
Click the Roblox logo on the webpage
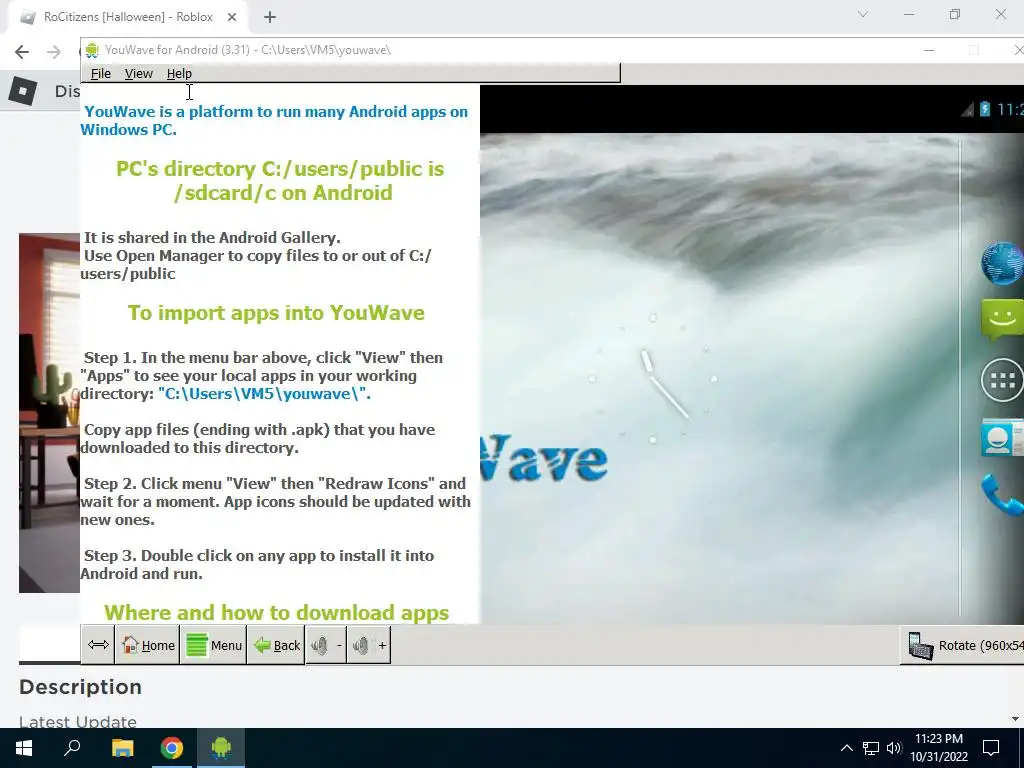click(x=23, y=91)
